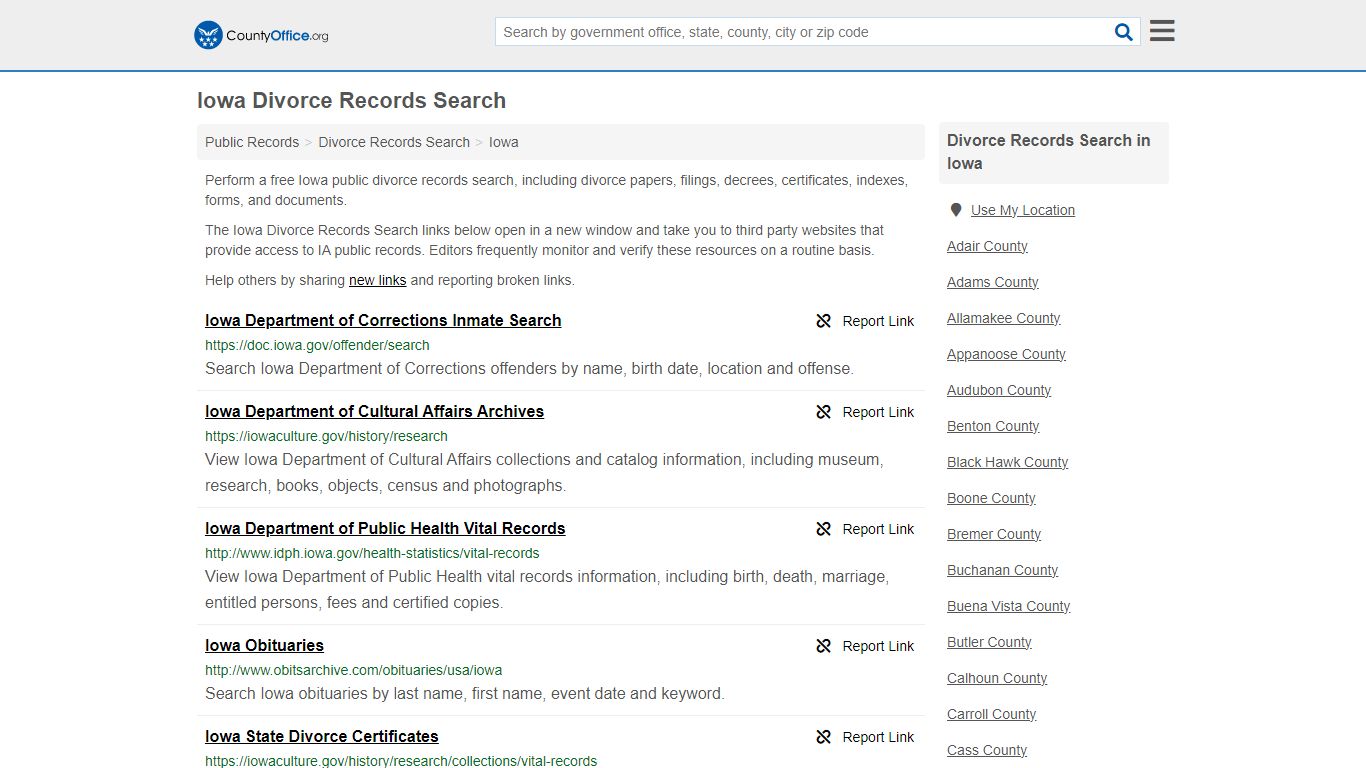Open Divorce Records Search breadcrumb
Screen dimensions: 1366x768
click(x=394, y=142)
